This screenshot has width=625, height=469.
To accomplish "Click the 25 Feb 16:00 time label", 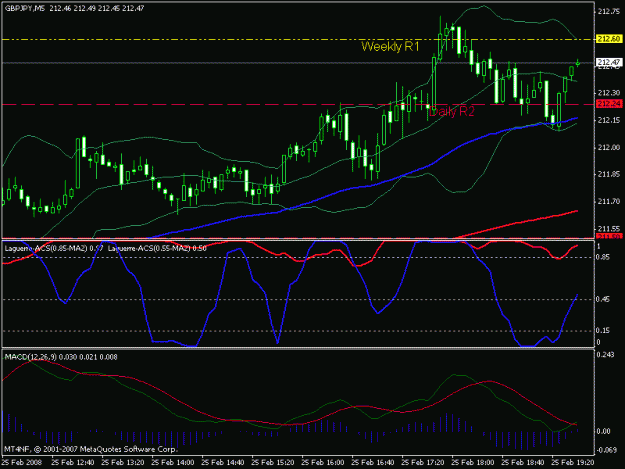I will point(322,463).
